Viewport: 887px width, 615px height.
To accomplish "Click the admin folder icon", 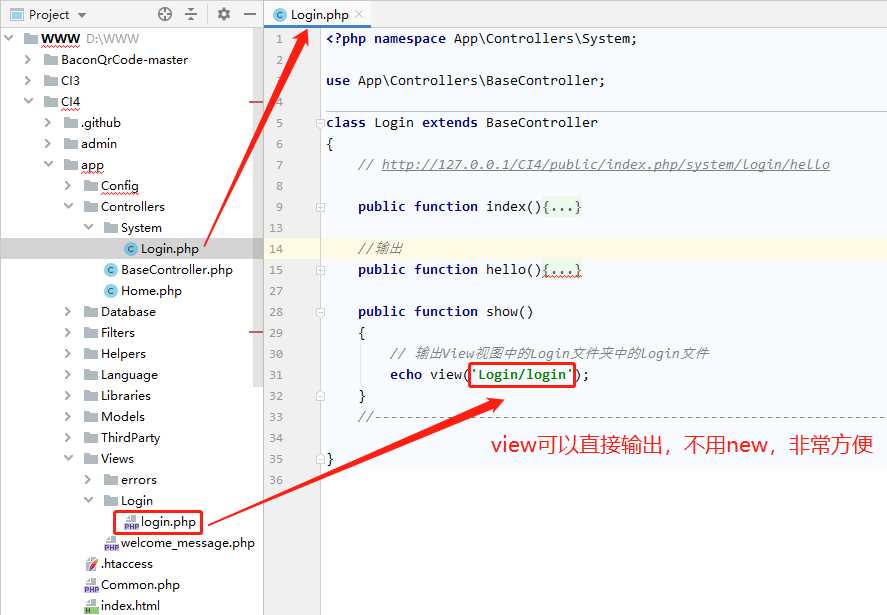I will (x=71, y=143).
